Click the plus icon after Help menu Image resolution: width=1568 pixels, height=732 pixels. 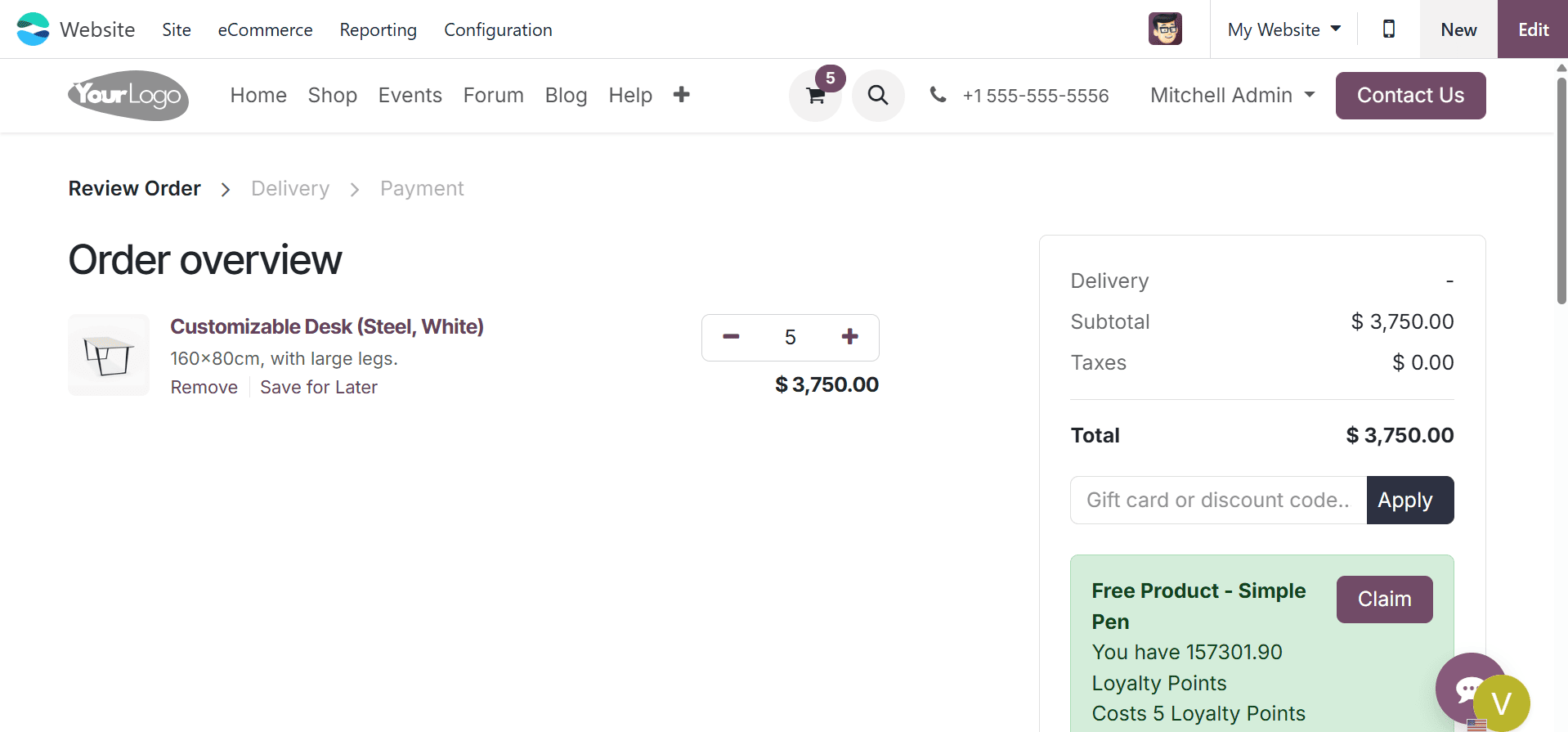681,95
